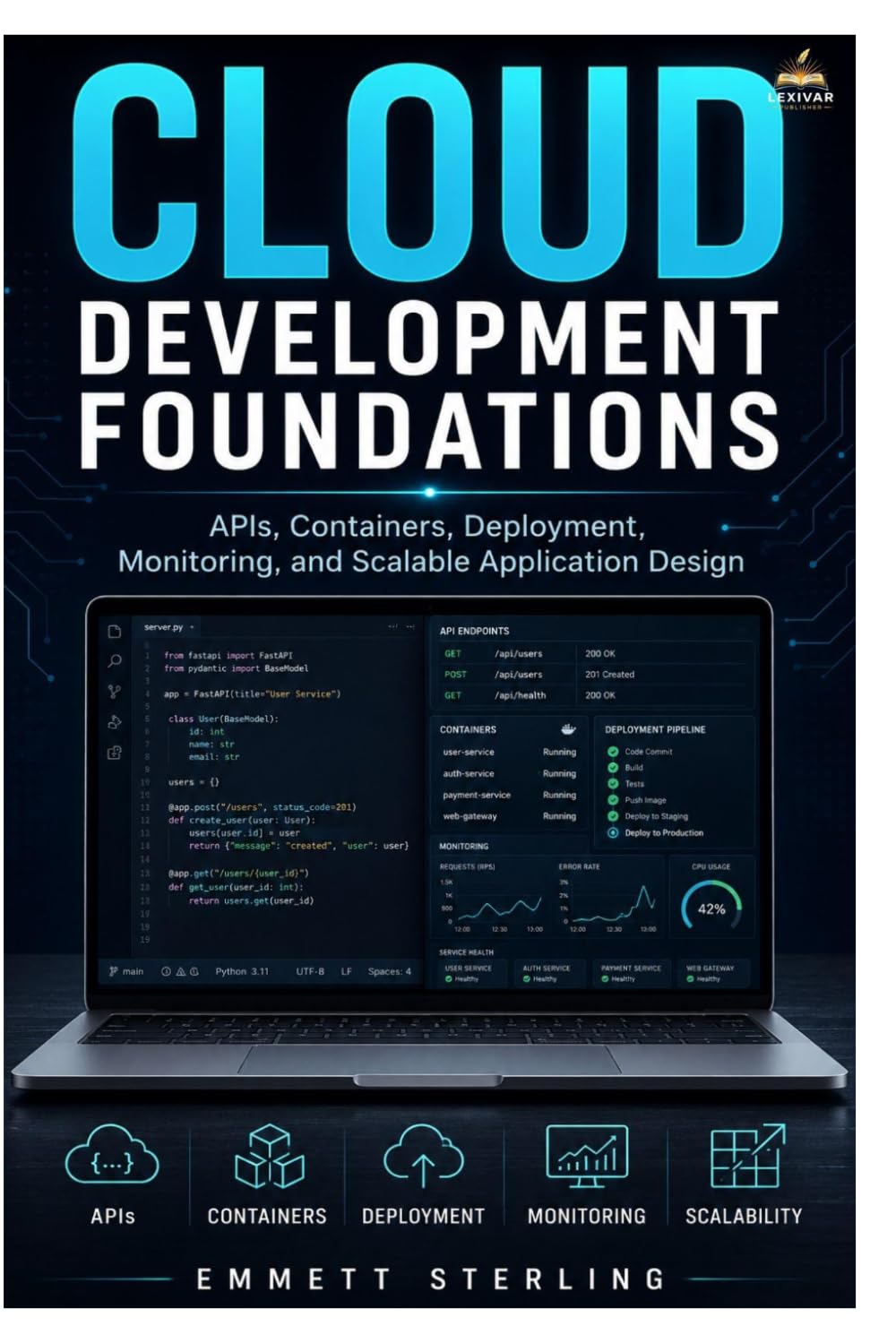The height and width of the screenshot is (1343, 896).
Task: Click the Deploy to Staging green check icon
Action: (613, 816)
